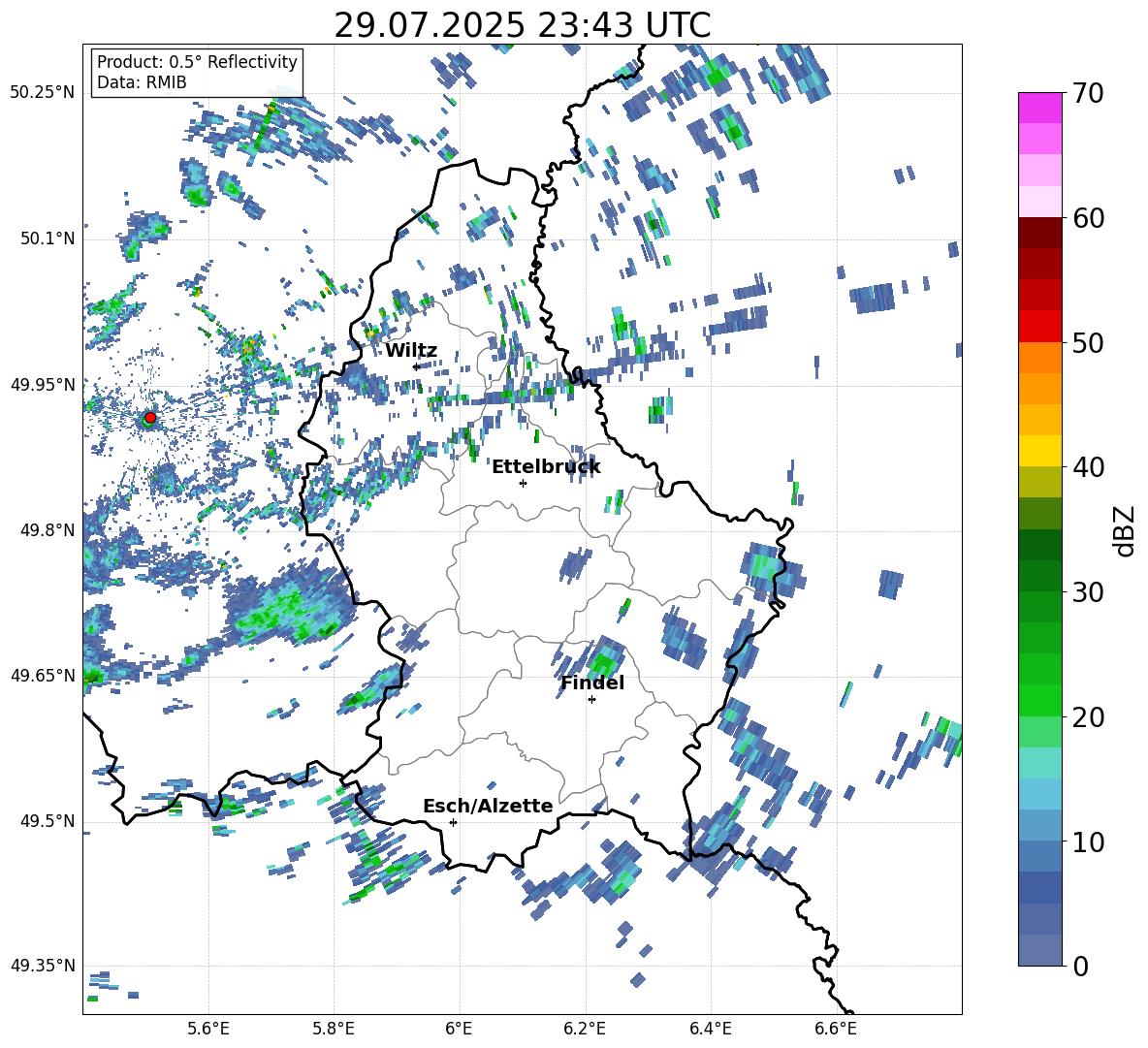Click the dark green 30 dBZ color band
This screenshot has height=1048, width=1148.
click(1039, 576)
